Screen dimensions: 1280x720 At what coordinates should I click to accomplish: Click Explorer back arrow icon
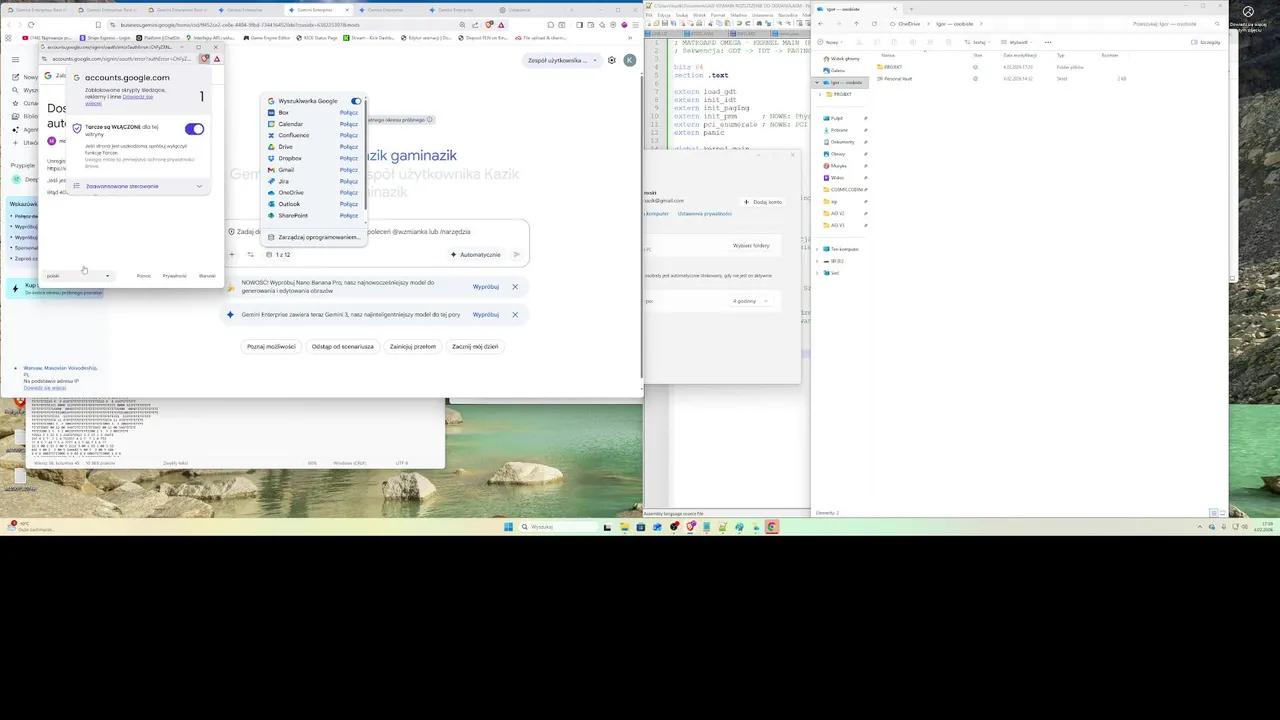point(822,24)
